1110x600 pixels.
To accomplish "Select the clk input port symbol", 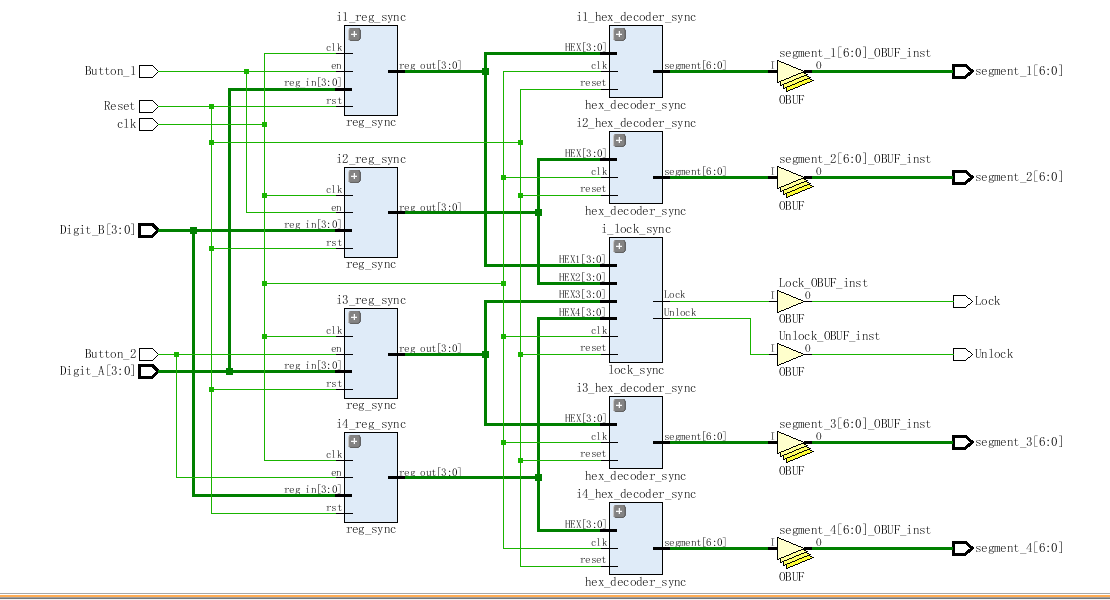I will [149, 125].
